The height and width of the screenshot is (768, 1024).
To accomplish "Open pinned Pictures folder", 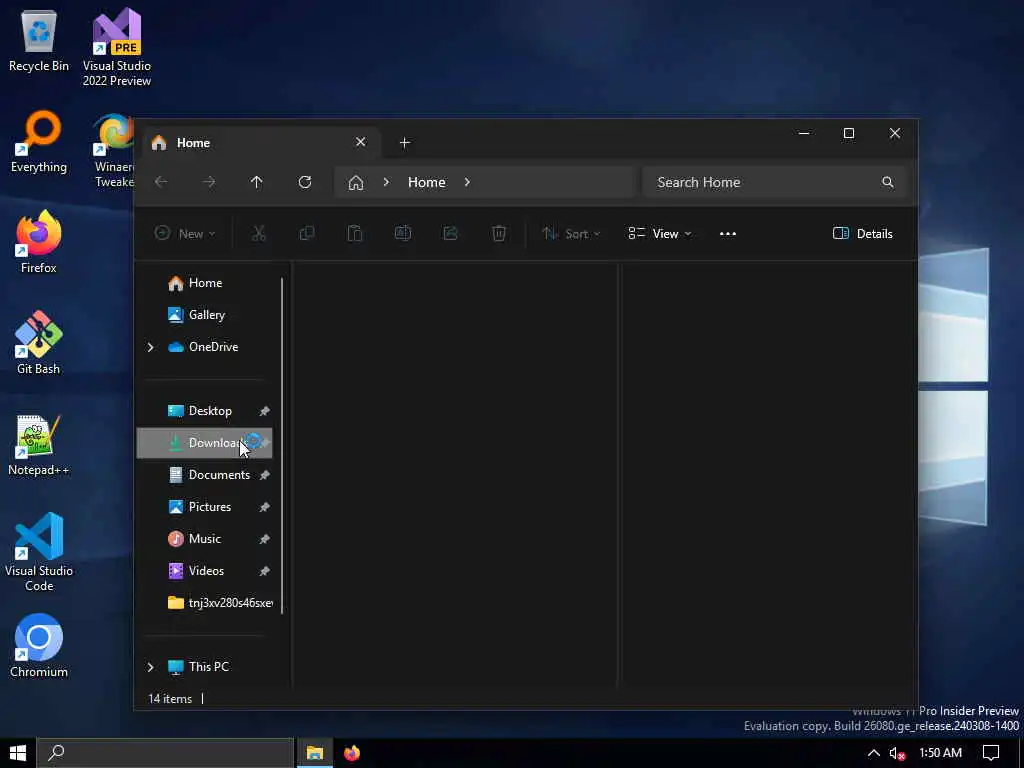I will [204, 507].
